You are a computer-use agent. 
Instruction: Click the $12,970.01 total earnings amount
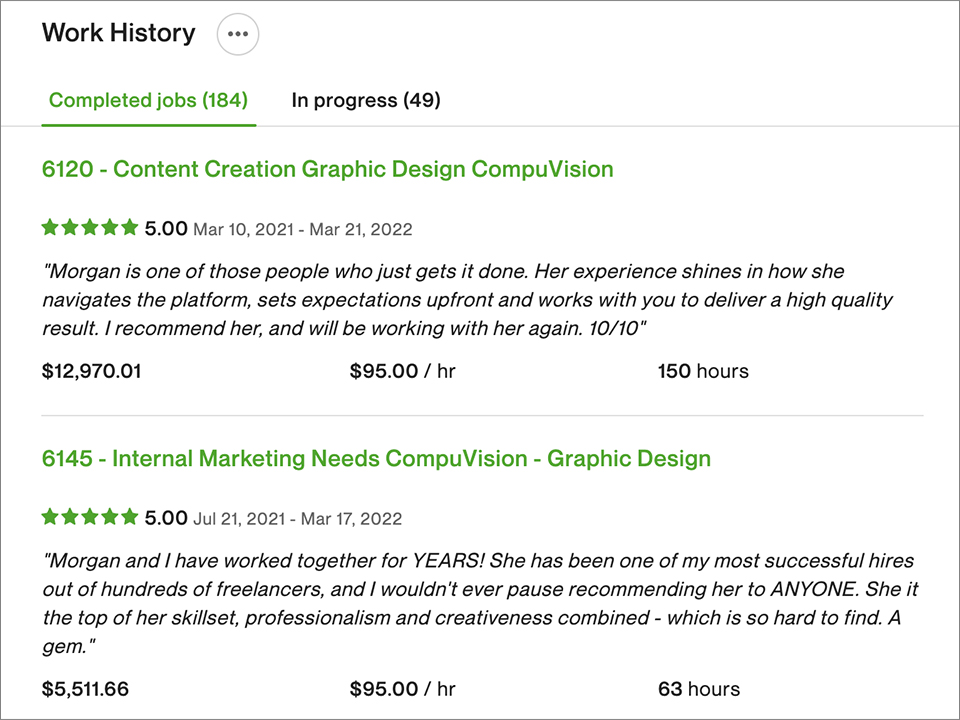coord(91,372)
